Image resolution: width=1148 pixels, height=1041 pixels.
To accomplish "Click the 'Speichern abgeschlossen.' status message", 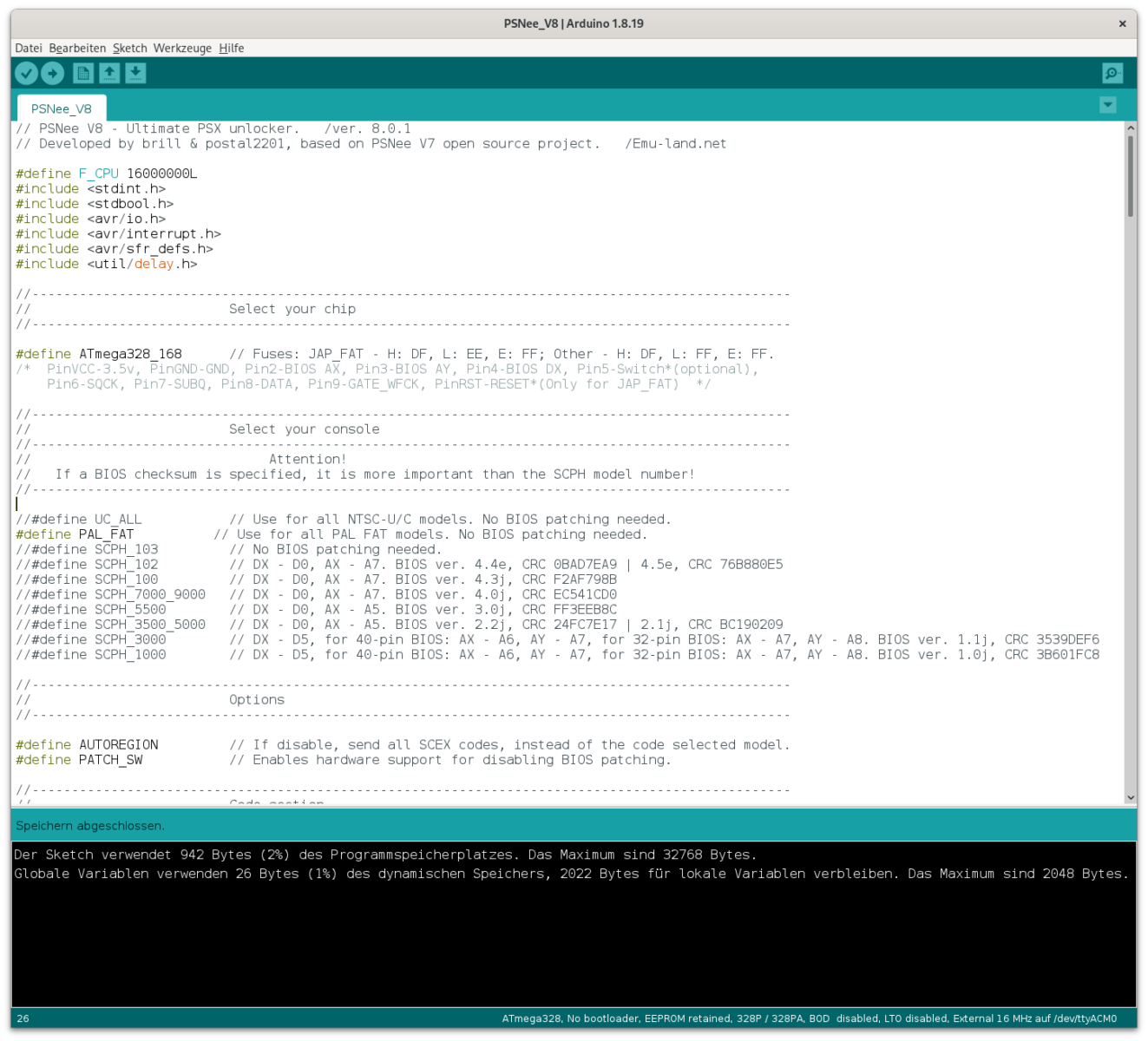I will pyautogui.click(x=90, y=826).
